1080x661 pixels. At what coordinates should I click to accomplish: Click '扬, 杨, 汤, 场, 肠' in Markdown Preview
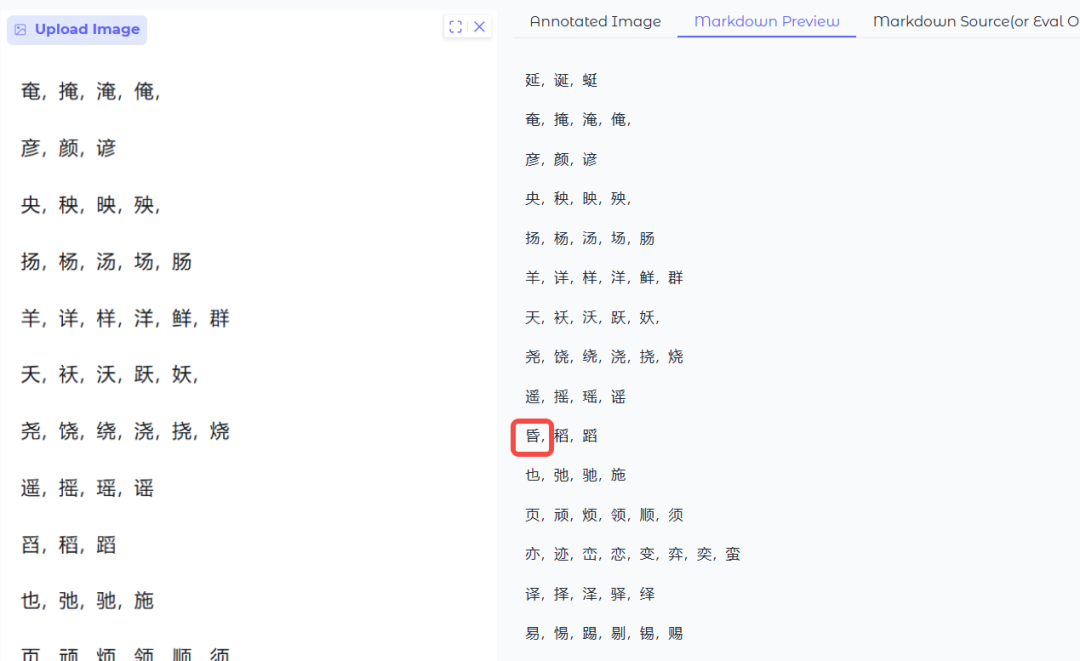point(590,238)
